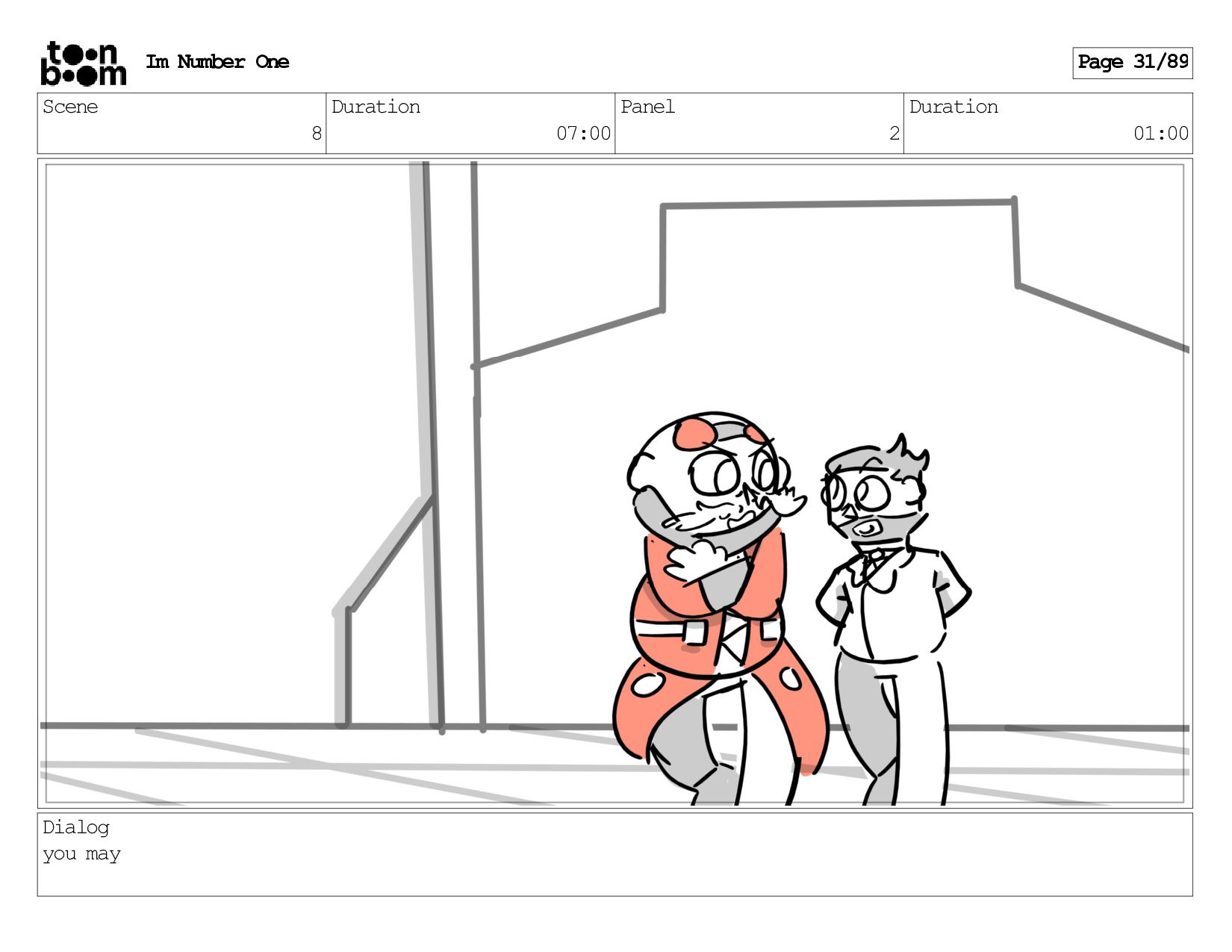Click the panel duration value 01:00
1232x952 pixels.
[x=1161, y=134]
